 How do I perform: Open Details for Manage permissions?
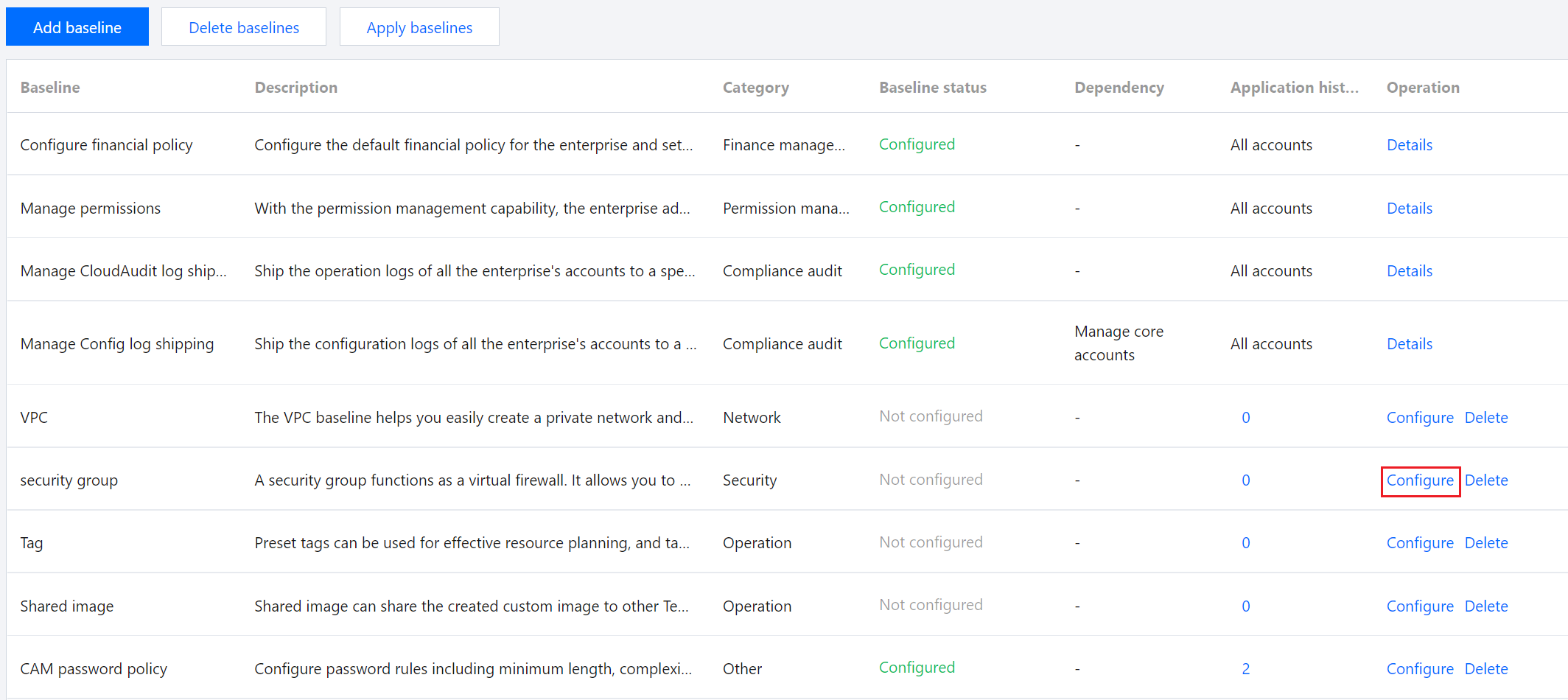(x=1409, y=209)
